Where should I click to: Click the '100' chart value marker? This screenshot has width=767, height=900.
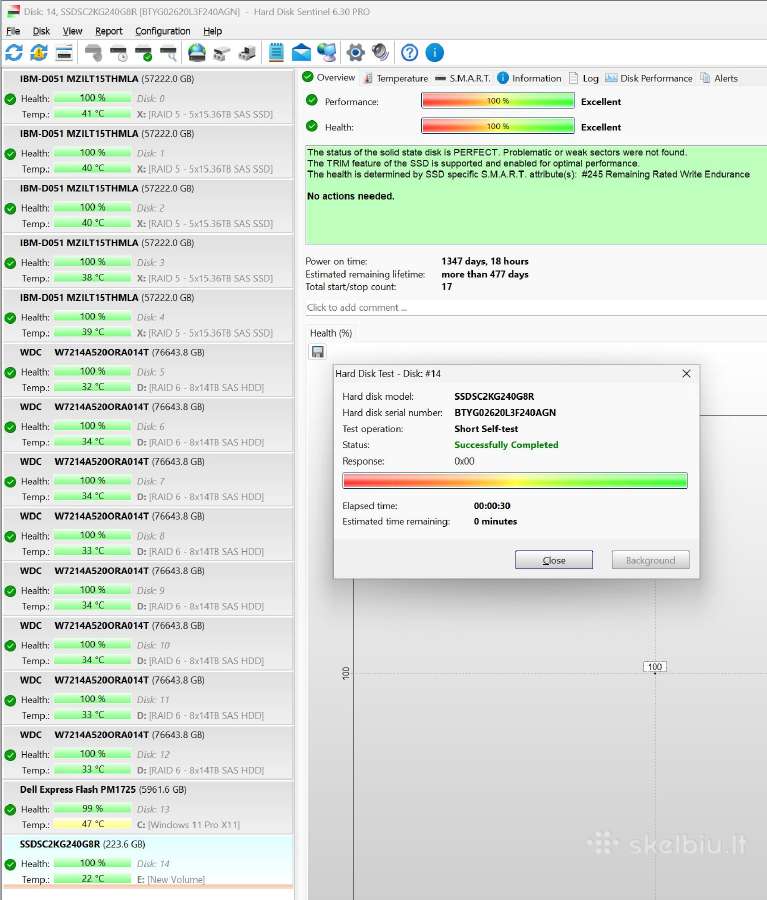654,666
